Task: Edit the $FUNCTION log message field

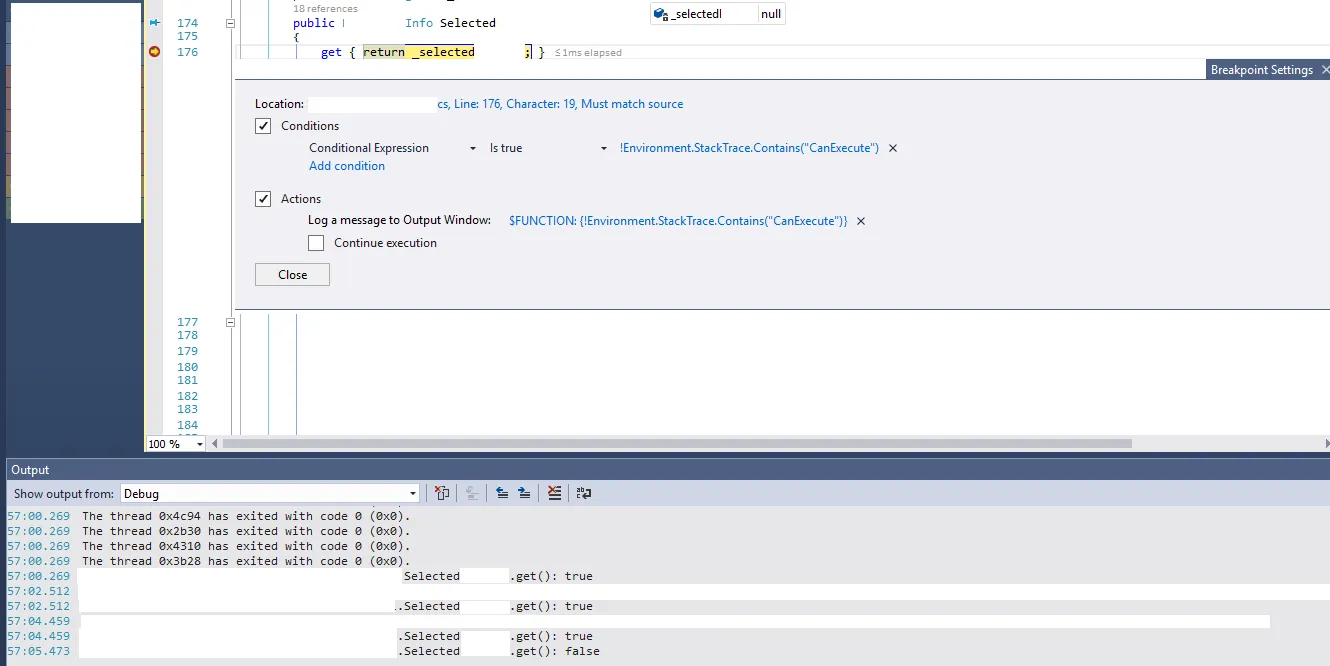Action: (x=678, y=221)
